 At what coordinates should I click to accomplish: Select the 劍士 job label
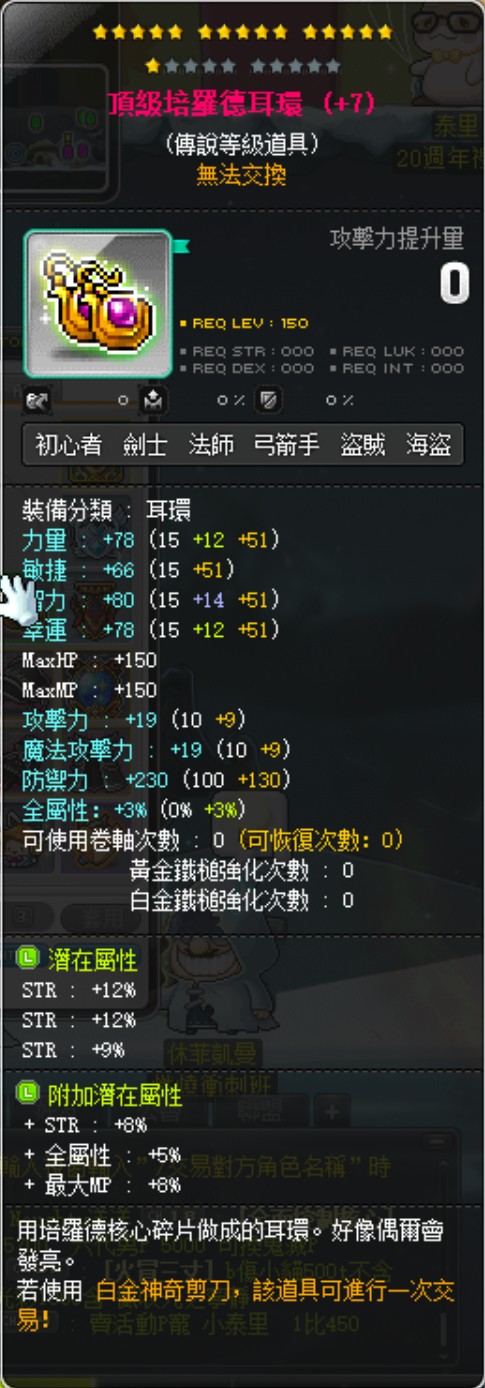tap(144, 445)
